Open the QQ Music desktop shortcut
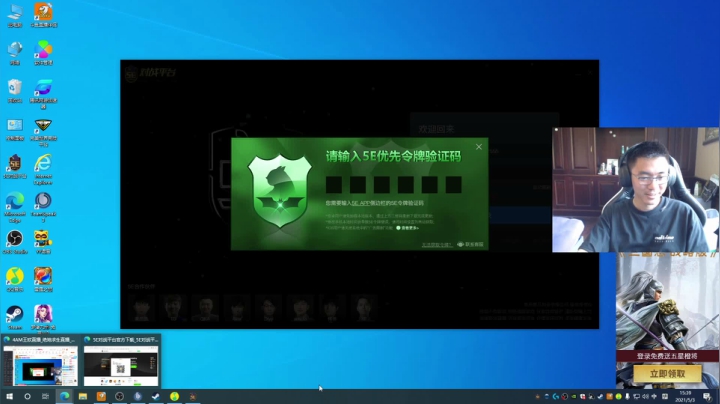720x404 pixels. (x=15, y=280)
